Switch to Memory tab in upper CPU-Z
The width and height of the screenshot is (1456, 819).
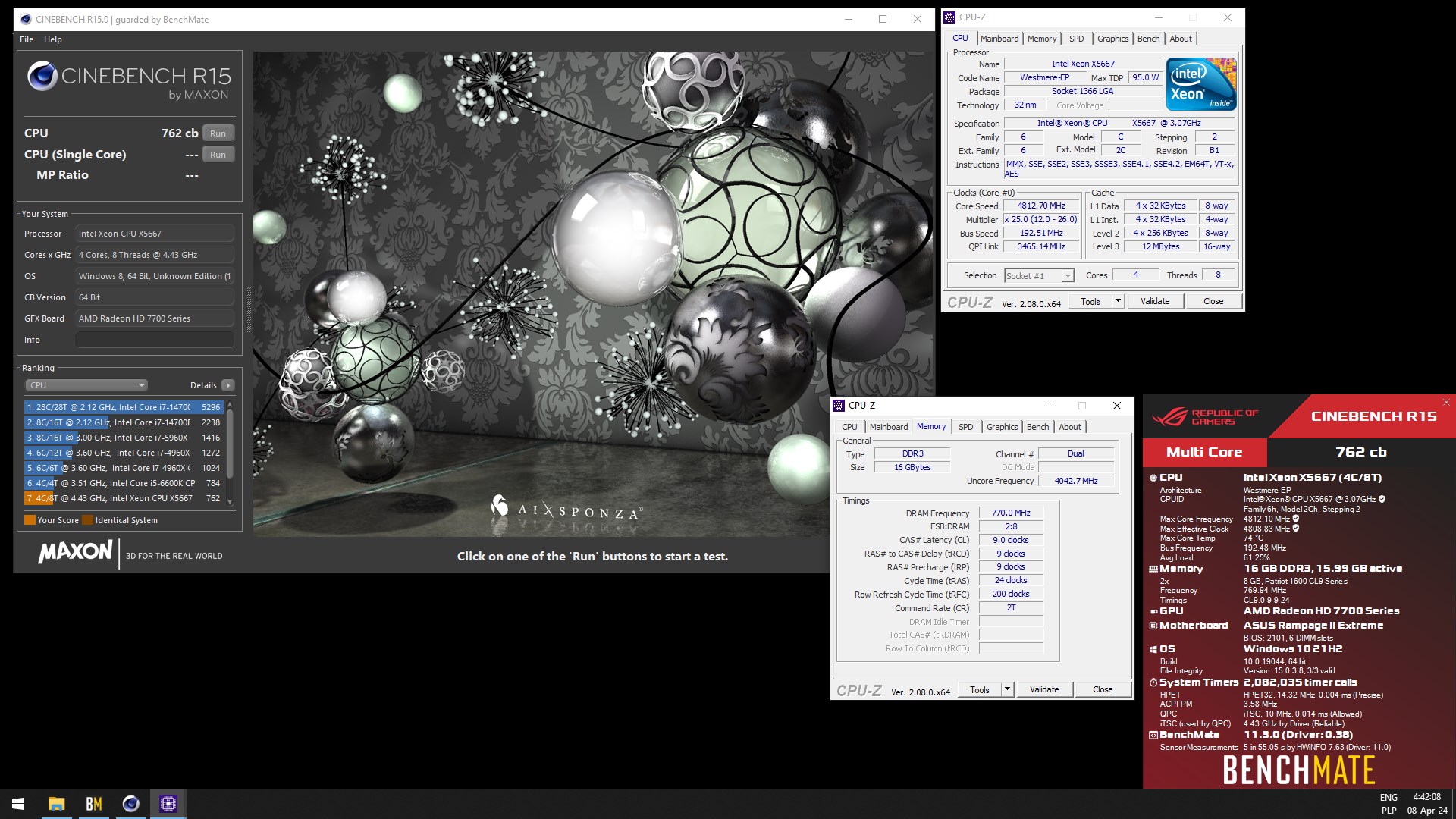point(1042,39)
